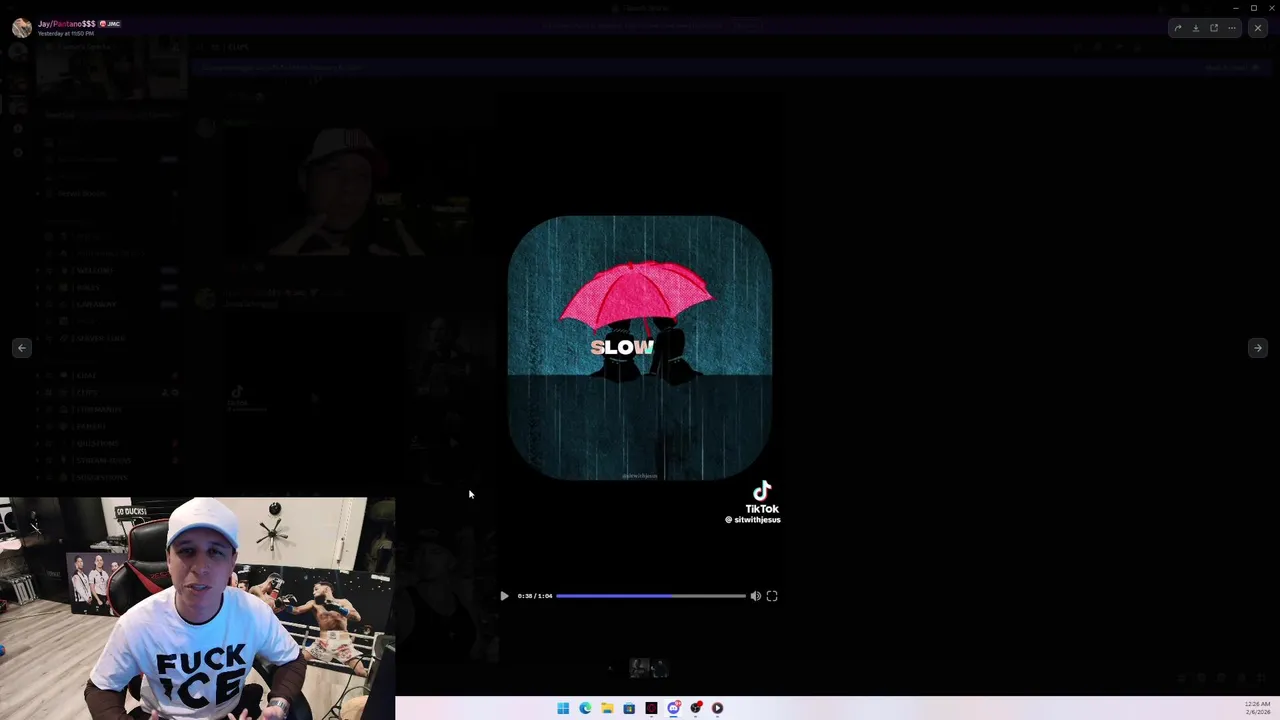The image size is (1280, 720).
Task: Go to the previous media item
Action: coord(22,348)
